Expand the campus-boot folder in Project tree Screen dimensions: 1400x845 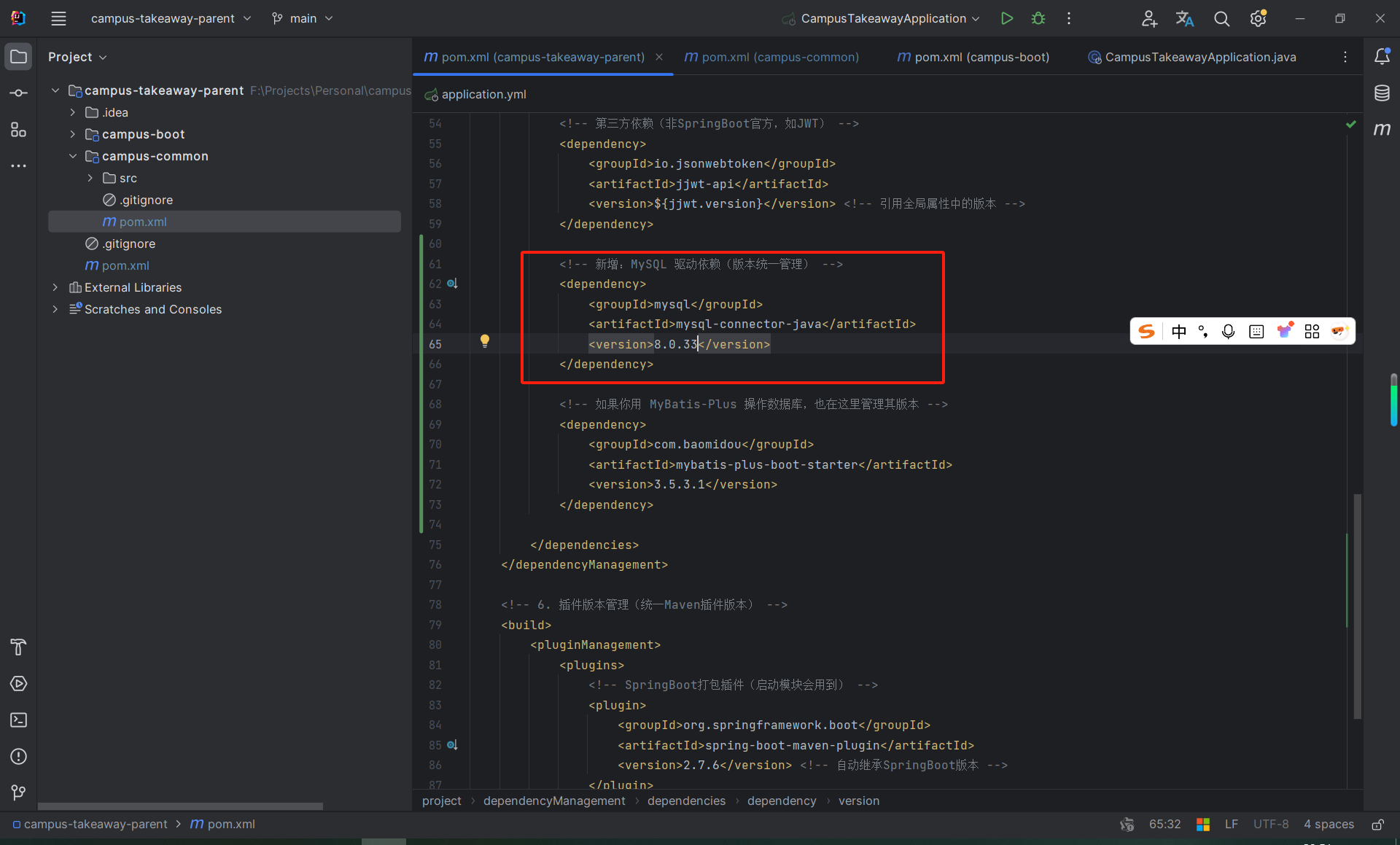[72, 134]
